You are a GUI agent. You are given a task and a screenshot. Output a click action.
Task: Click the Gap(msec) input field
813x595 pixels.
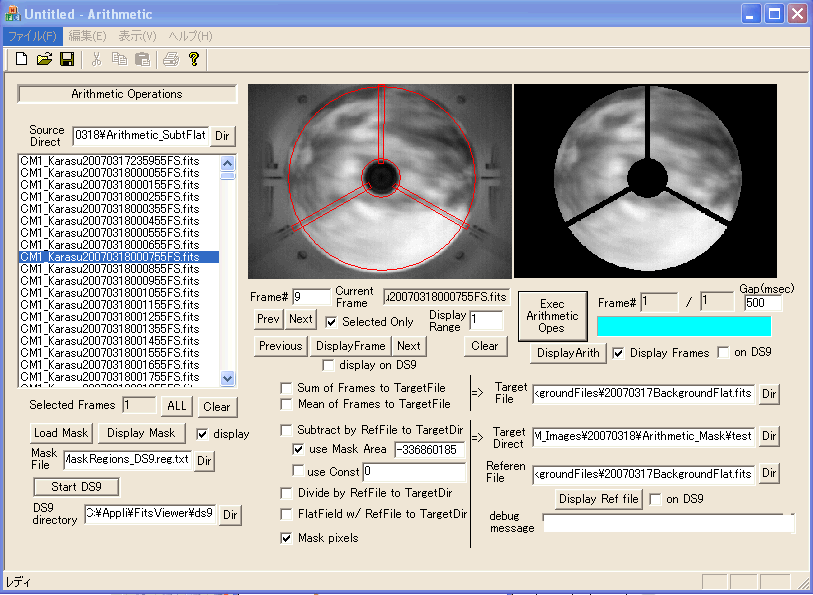(x=763, y=302)
